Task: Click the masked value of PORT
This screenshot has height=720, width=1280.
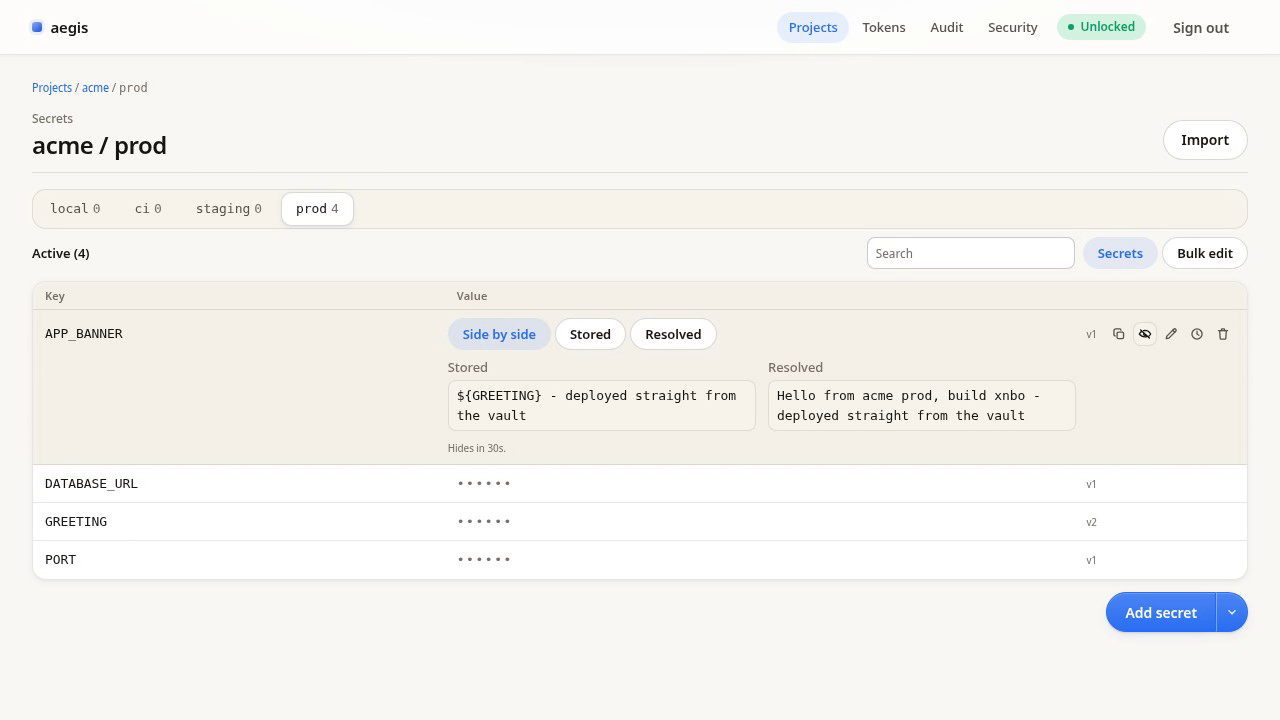Action: point(484,560)
